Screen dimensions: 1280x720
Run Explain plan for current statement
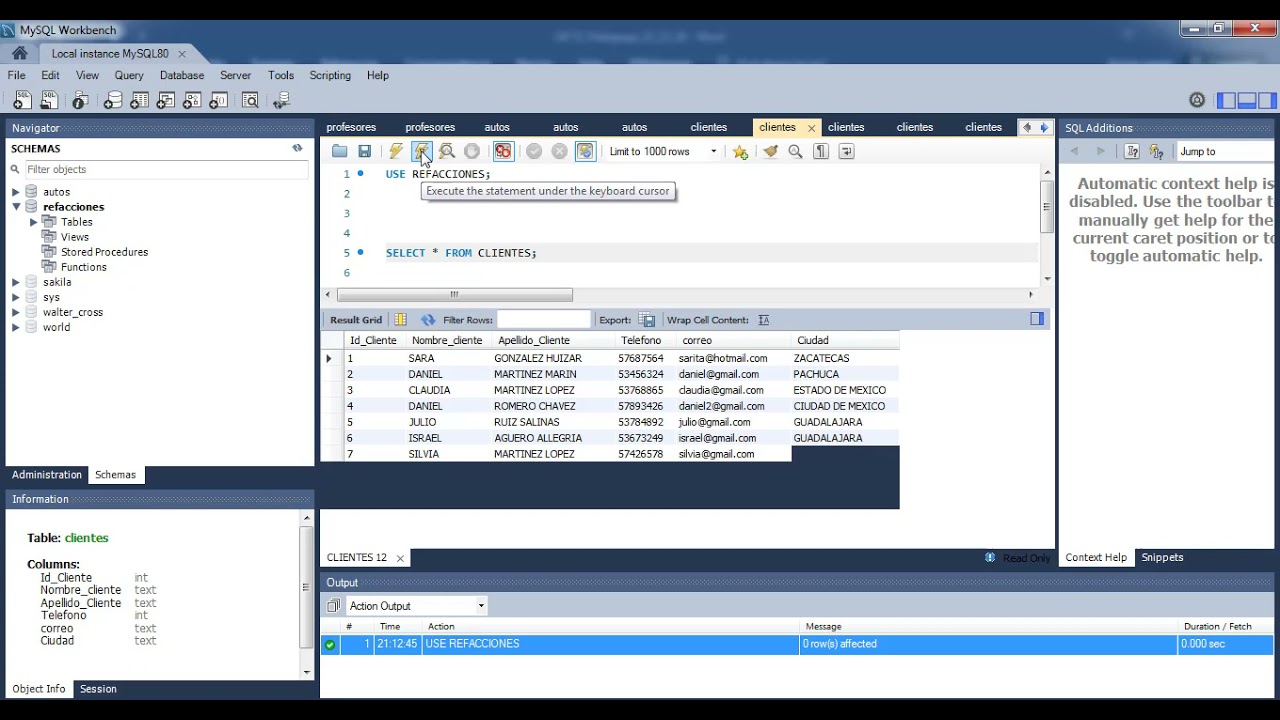click(447, 152)
